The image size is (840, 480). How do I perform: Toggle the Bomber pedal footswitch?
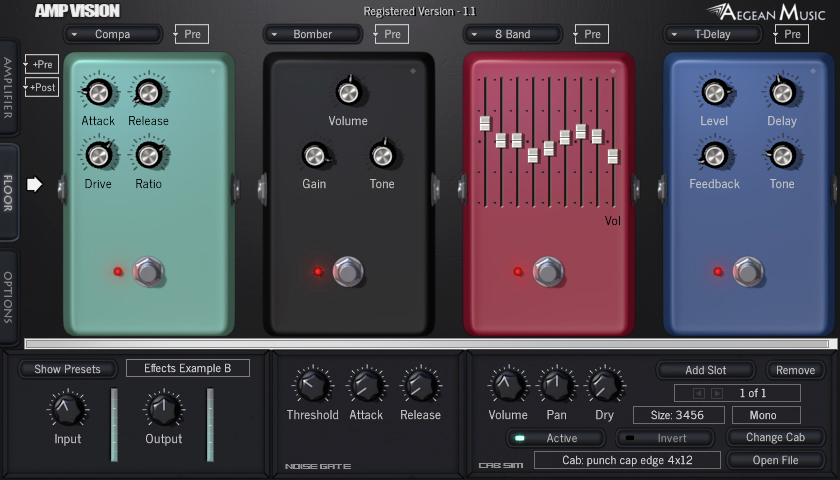[x=348, y=272]
